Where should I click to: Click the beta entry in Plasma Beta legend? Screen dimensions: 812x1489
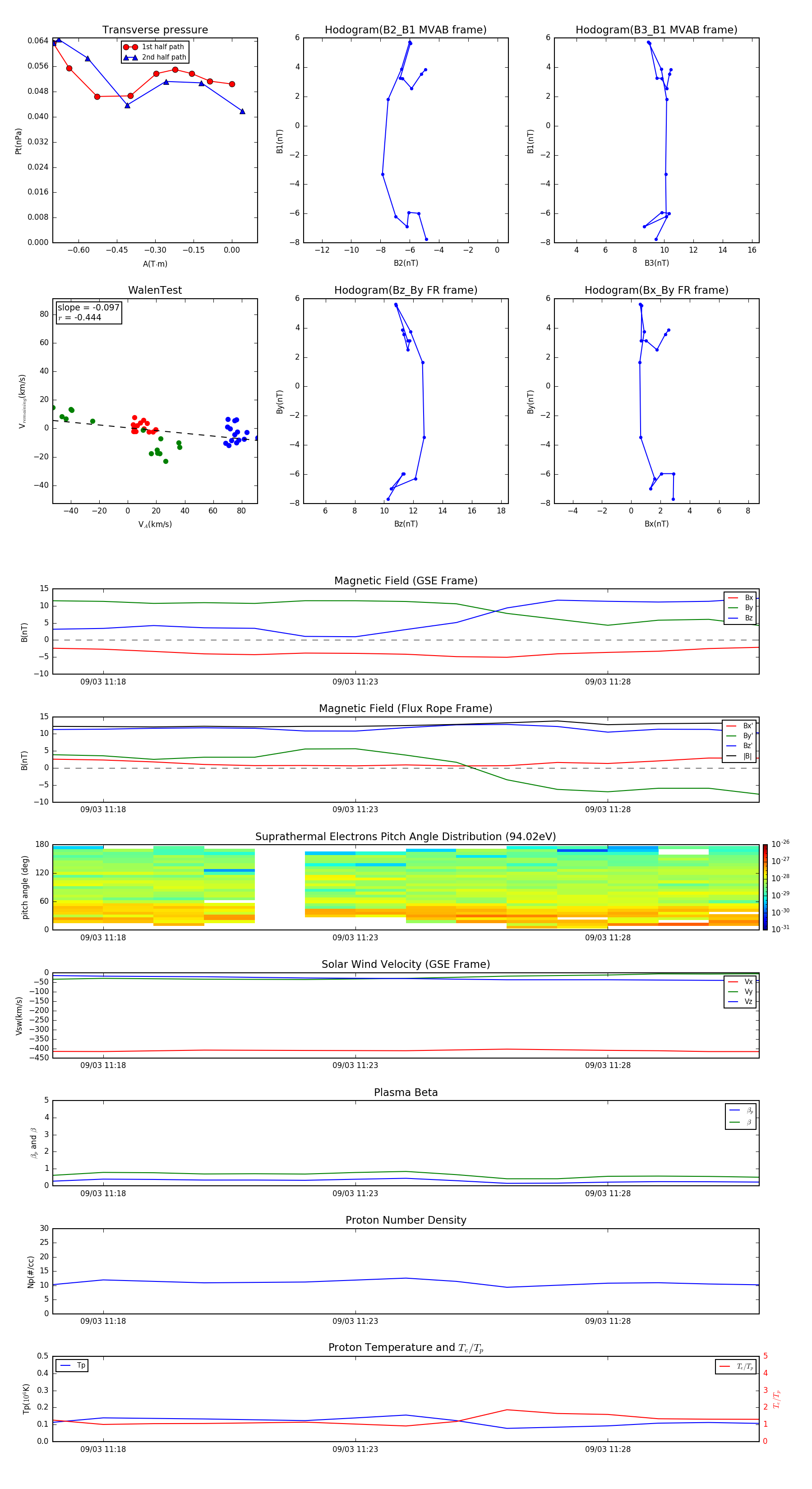pos(741,1122)
